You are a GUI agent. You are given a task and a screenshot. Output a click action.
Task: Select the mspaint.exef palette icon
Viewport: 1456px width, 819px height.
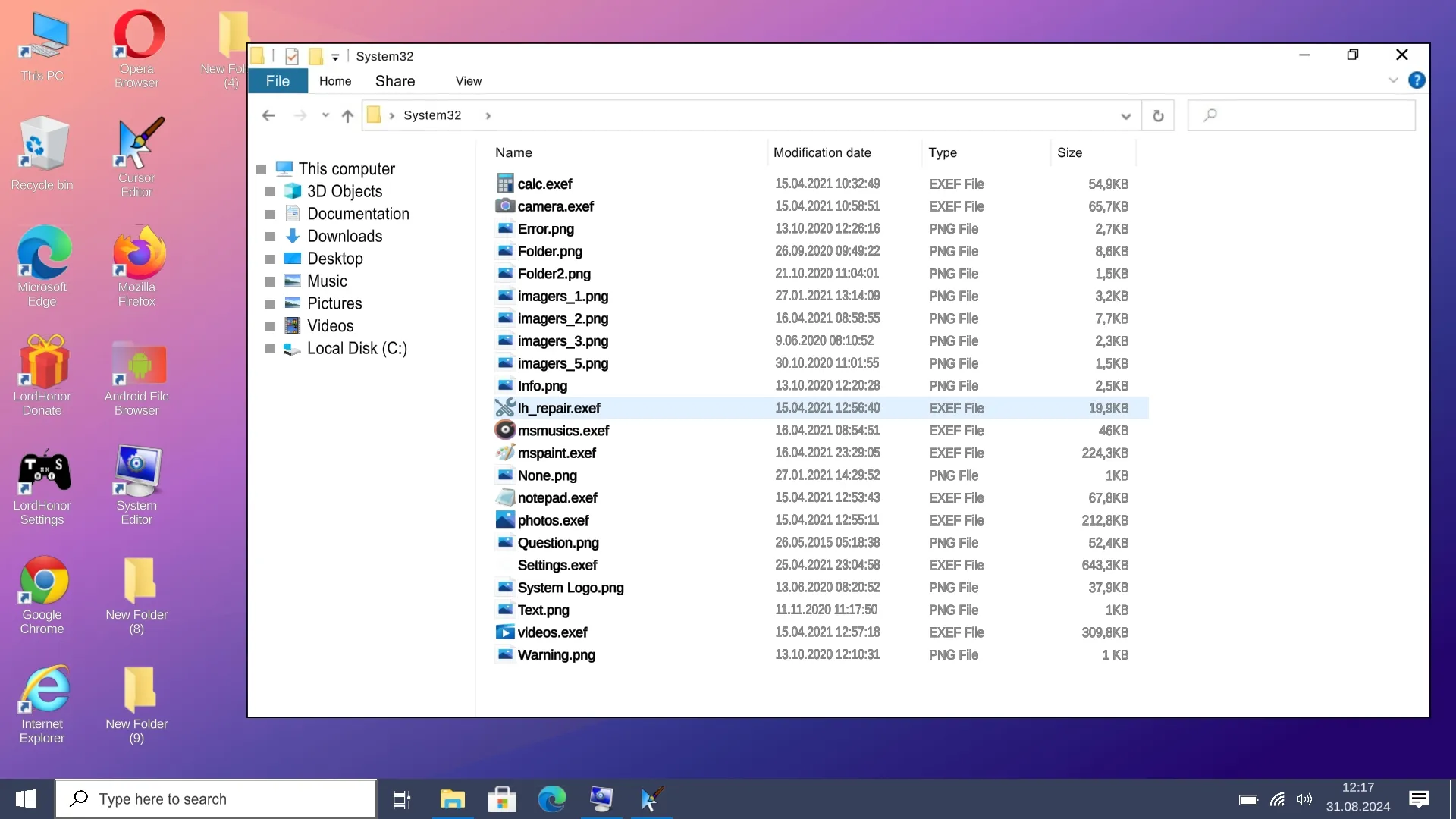point(505,453)
